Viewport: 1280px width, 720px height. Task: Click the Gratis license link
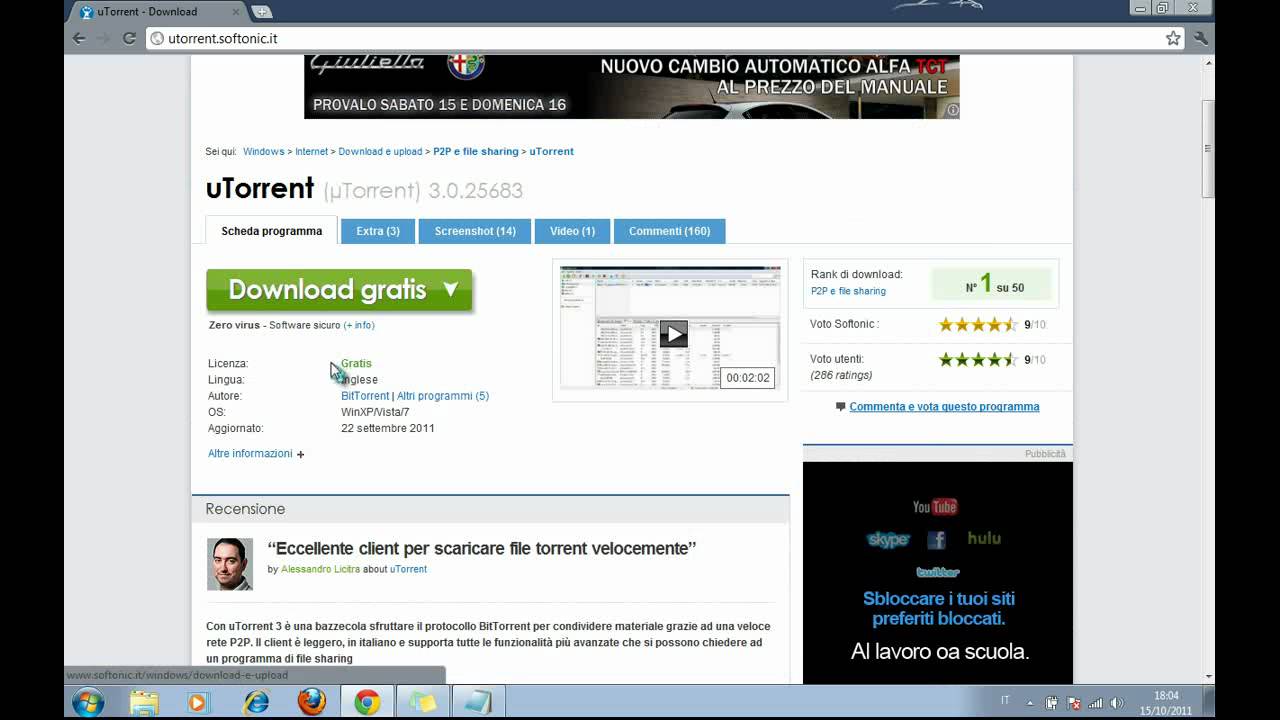click(356, 363)
